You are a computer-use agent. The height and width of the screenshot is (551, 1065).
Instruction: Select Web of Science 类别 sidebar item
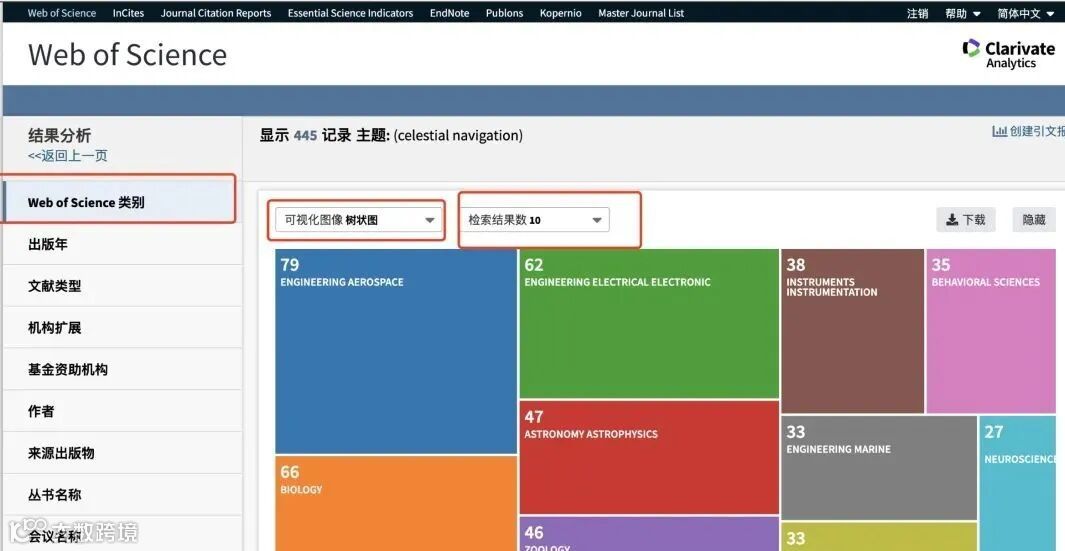tap(122, 202)
